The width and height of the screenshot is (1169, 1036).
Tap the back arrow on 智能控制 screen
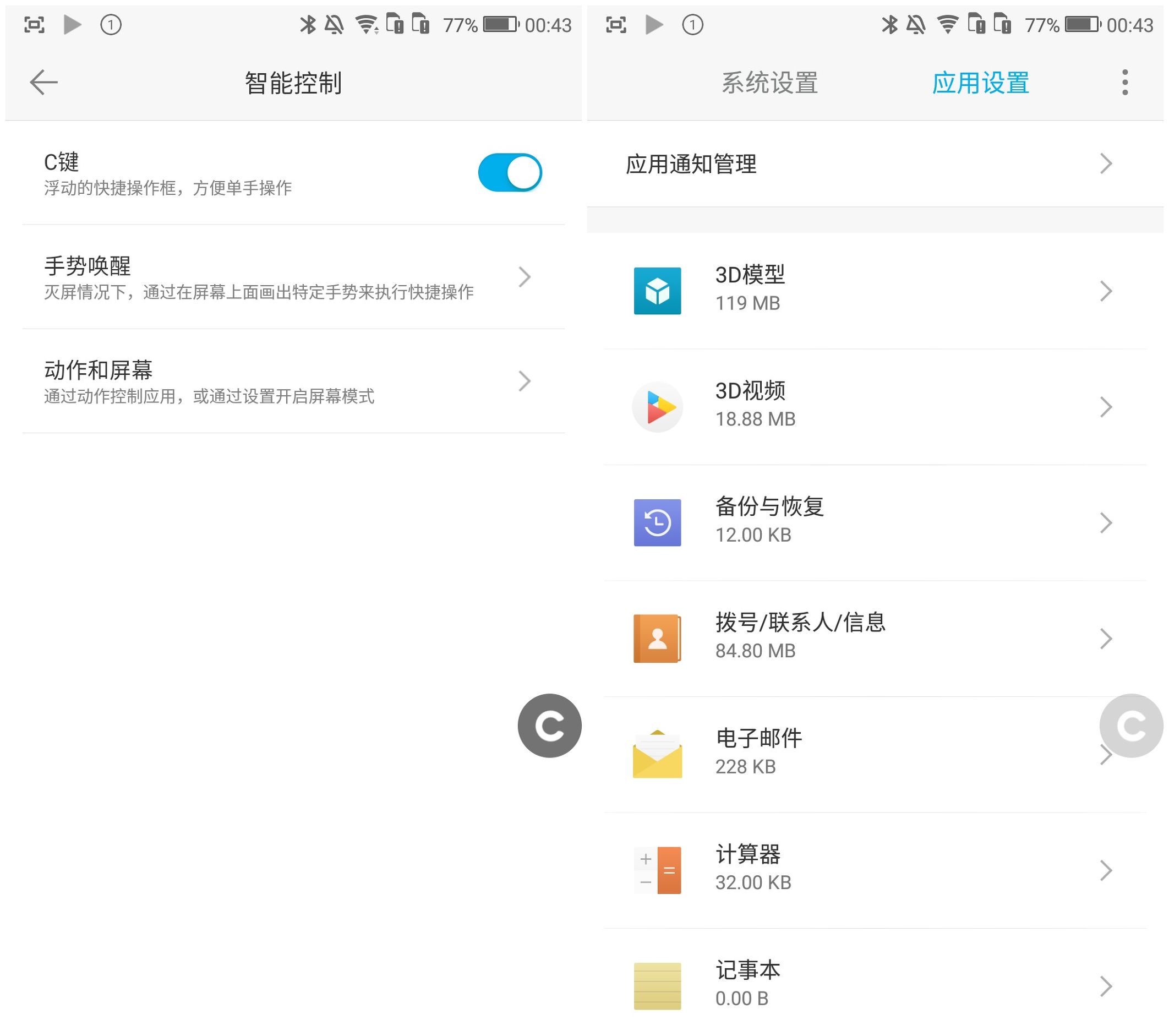[43, 83]
